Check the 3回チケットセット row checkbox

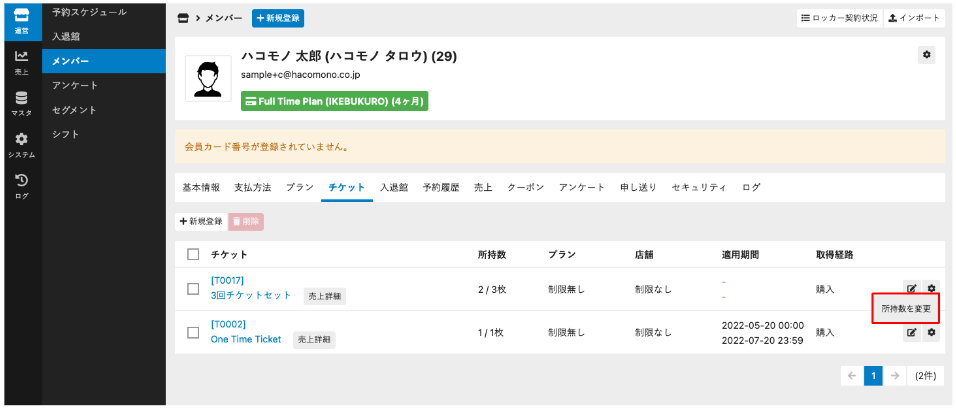pos(194,289)
